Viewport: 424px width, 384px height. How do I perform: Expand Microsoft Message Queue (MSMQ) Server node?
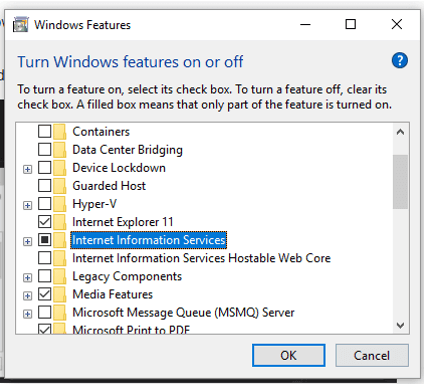click(27, 314)
